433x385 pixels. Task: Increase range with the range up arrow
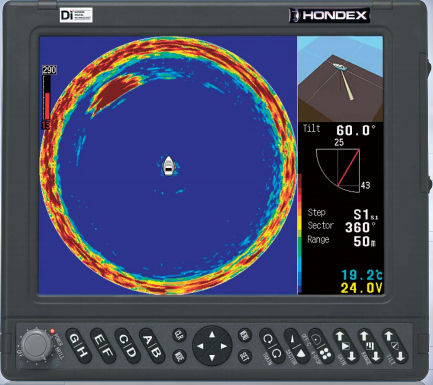[364, 336]
